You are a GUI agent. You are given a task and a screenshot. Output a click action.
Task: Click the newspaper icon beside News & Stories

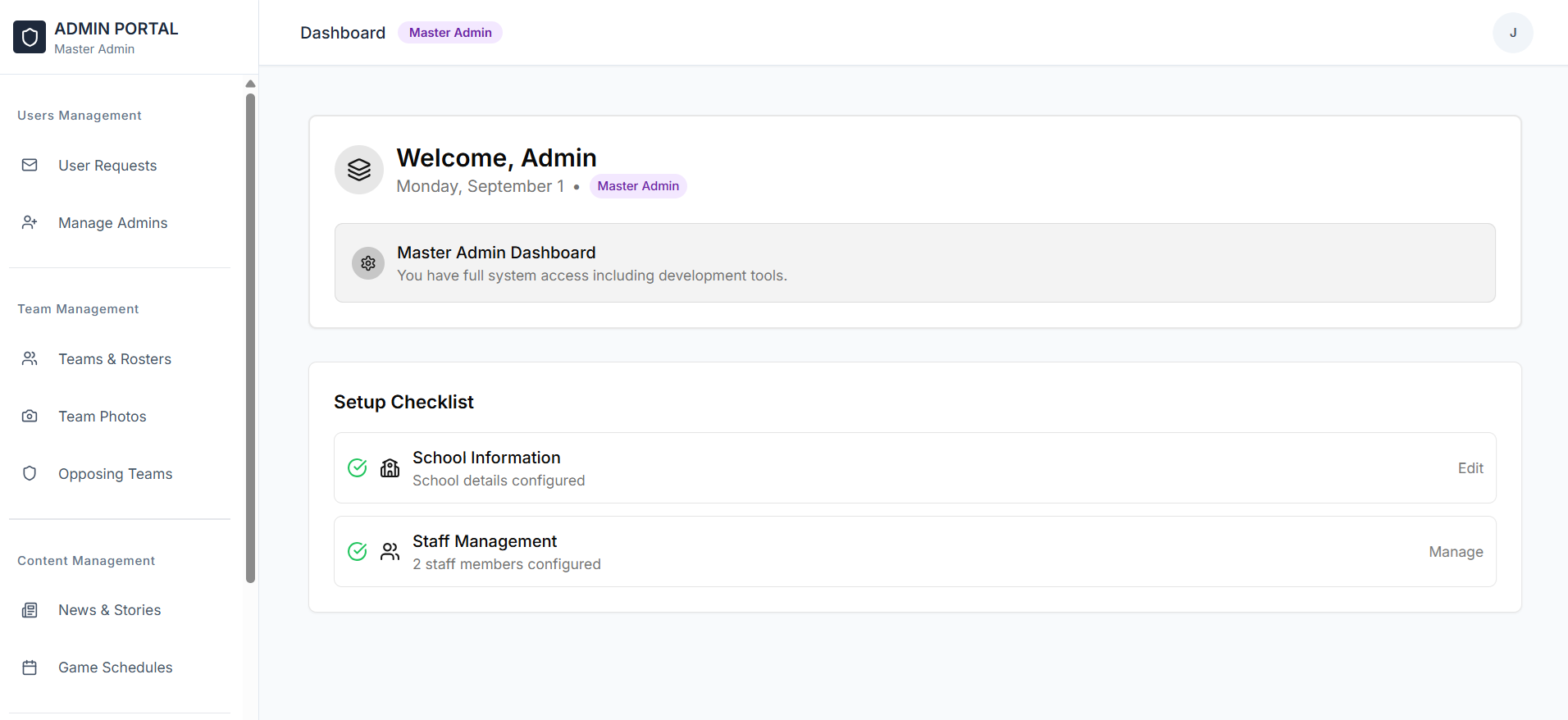pos(30,610)
